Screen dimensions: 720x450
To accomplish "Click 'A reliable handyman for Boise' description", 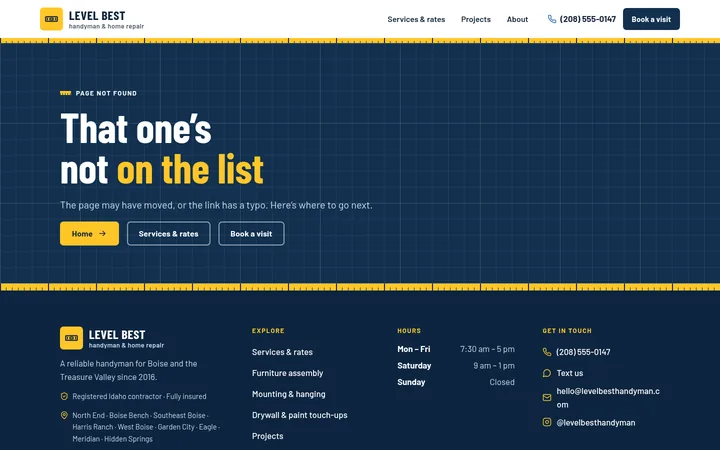I will [129, 370].
